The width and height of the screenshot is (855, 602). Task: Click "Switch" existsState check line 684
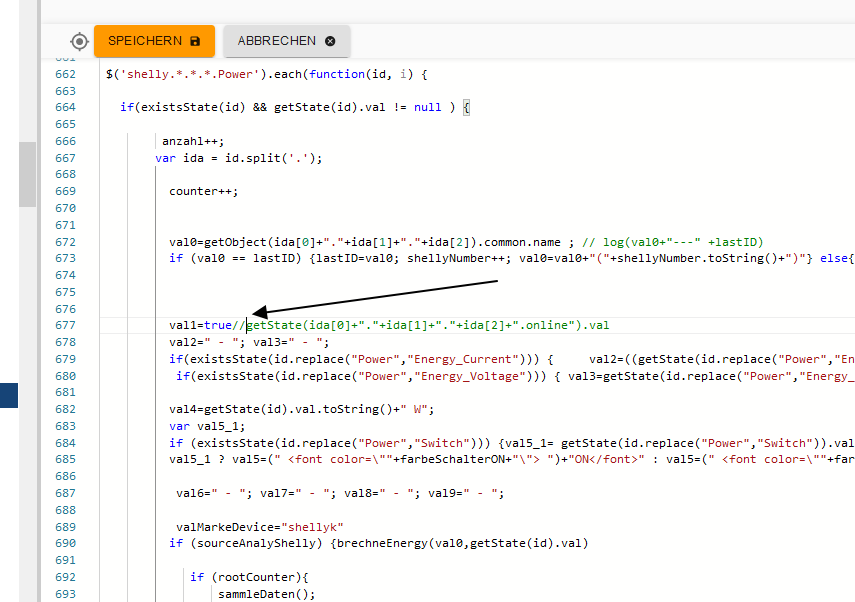tap(330, 443)
